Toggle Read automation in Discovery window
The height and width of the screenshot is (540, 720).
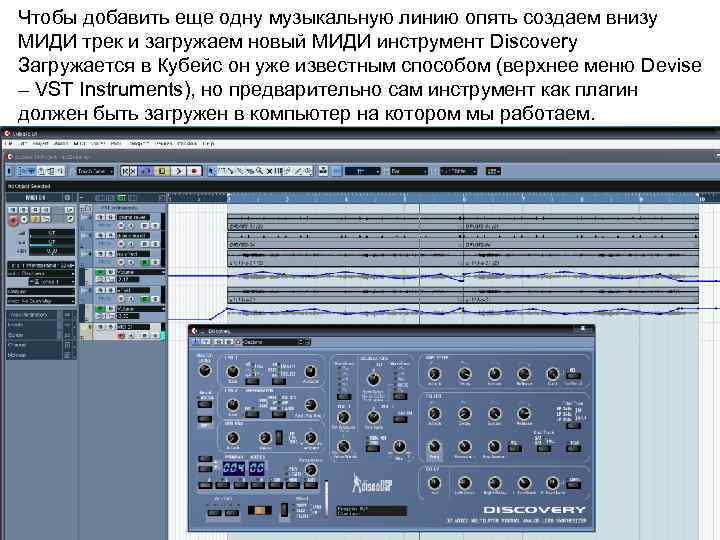[218, 342]
